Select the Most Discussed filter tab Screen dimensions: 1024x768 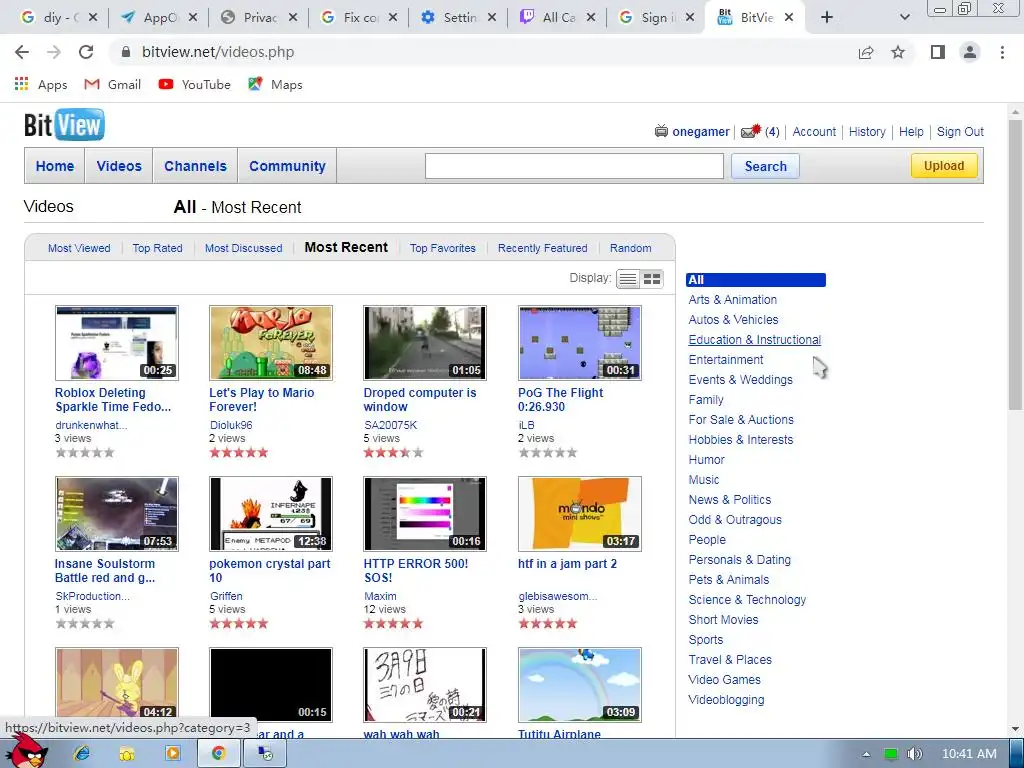pyautogui.click(x=244, y=248)
